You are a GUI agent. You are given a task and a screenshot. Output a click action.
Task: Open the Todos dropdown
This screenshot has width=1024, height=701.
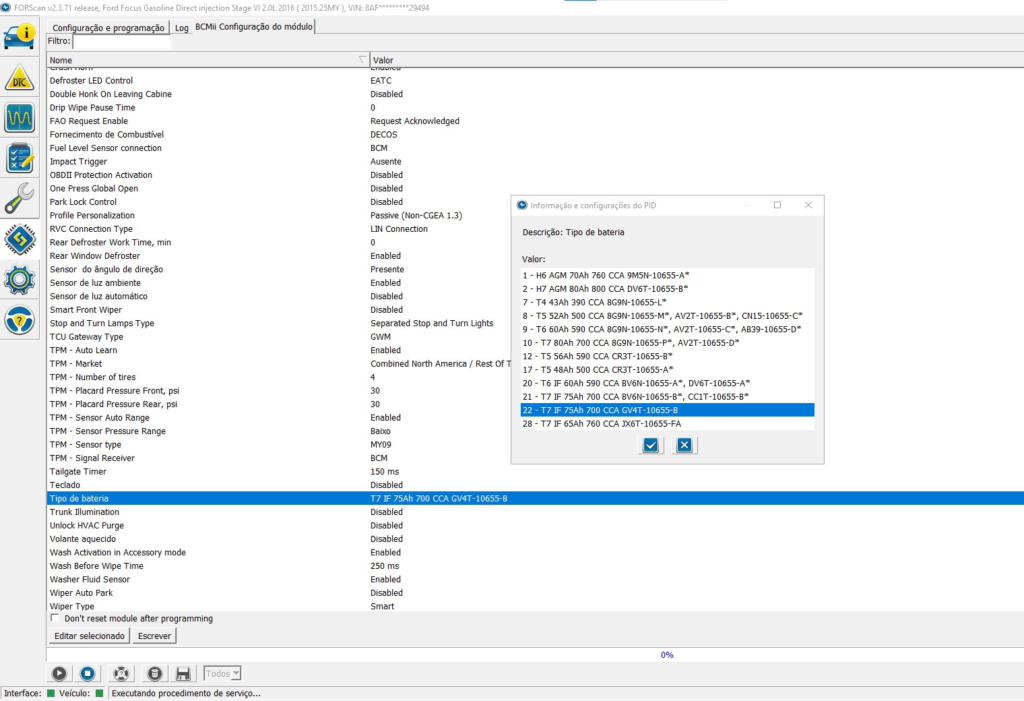click(222, 674)
